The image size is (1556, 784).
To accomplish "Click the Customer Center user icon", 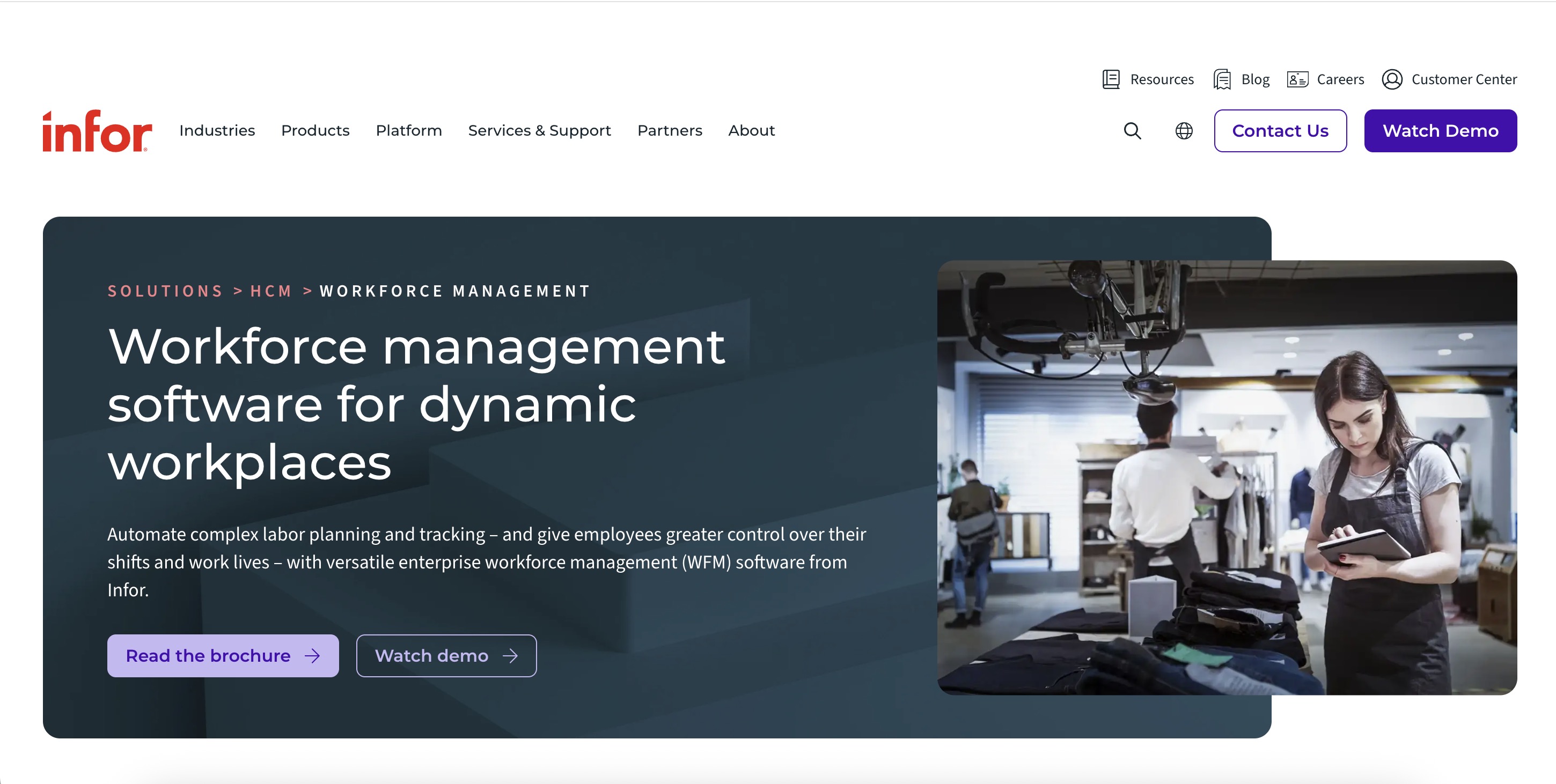I will (x=1392, y=79).
